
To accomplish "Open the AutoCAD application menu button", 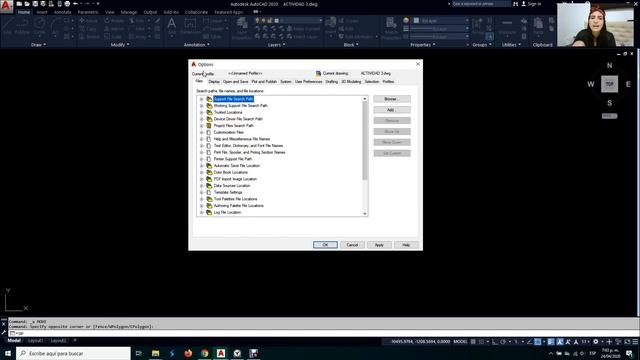I will (6, 7).
